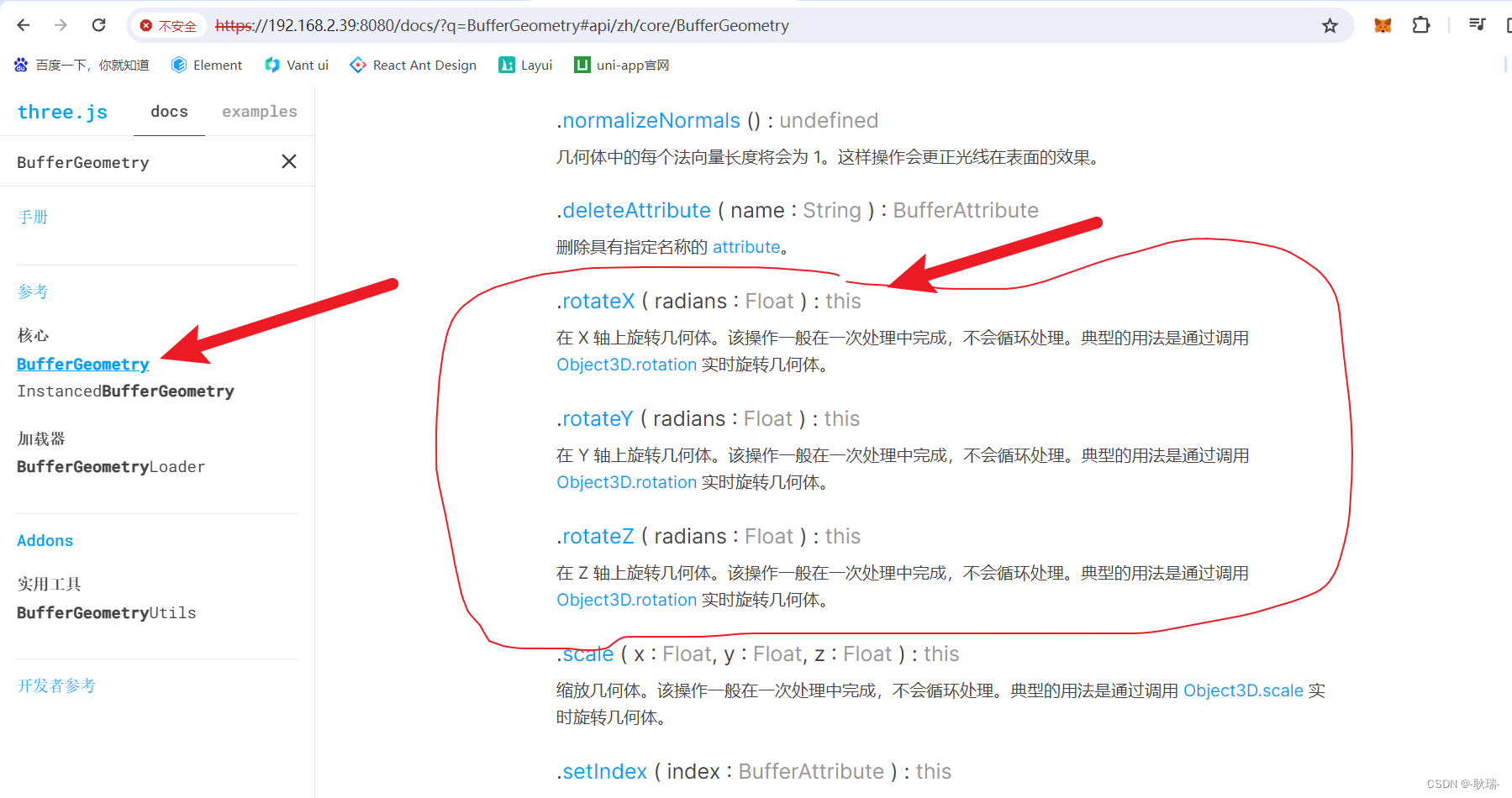
Task: Click the MetaMask fox extension icon
Action: pyautogui.click(x=1382, y=25)
